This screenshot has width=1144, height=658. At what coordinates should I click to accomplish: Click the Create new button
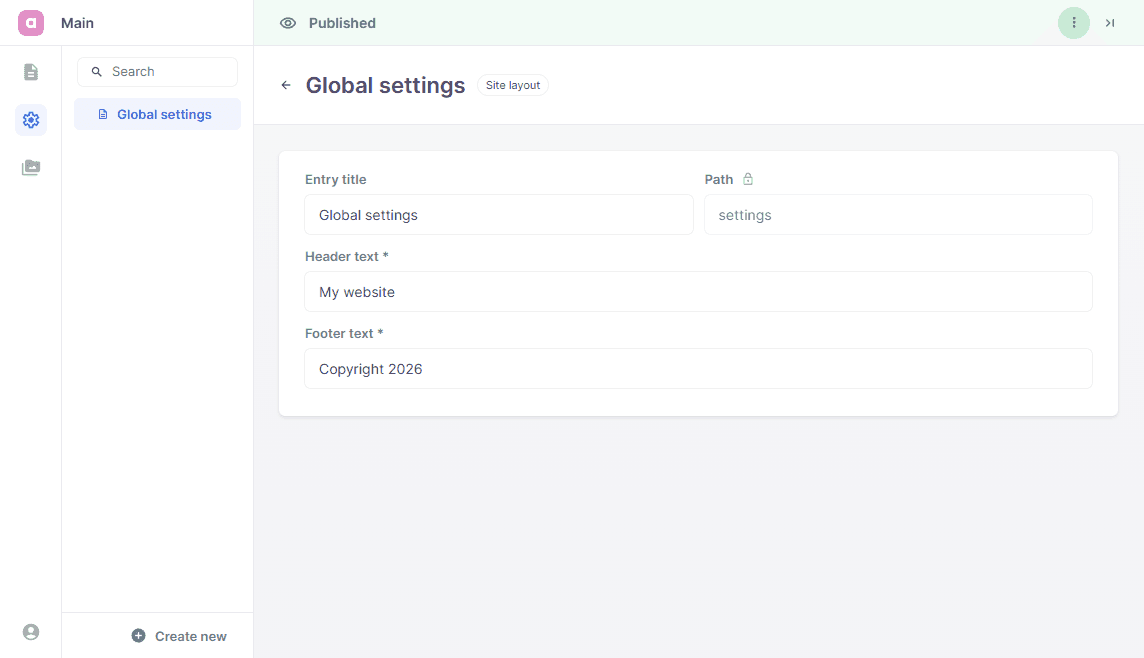click(179, 636)
